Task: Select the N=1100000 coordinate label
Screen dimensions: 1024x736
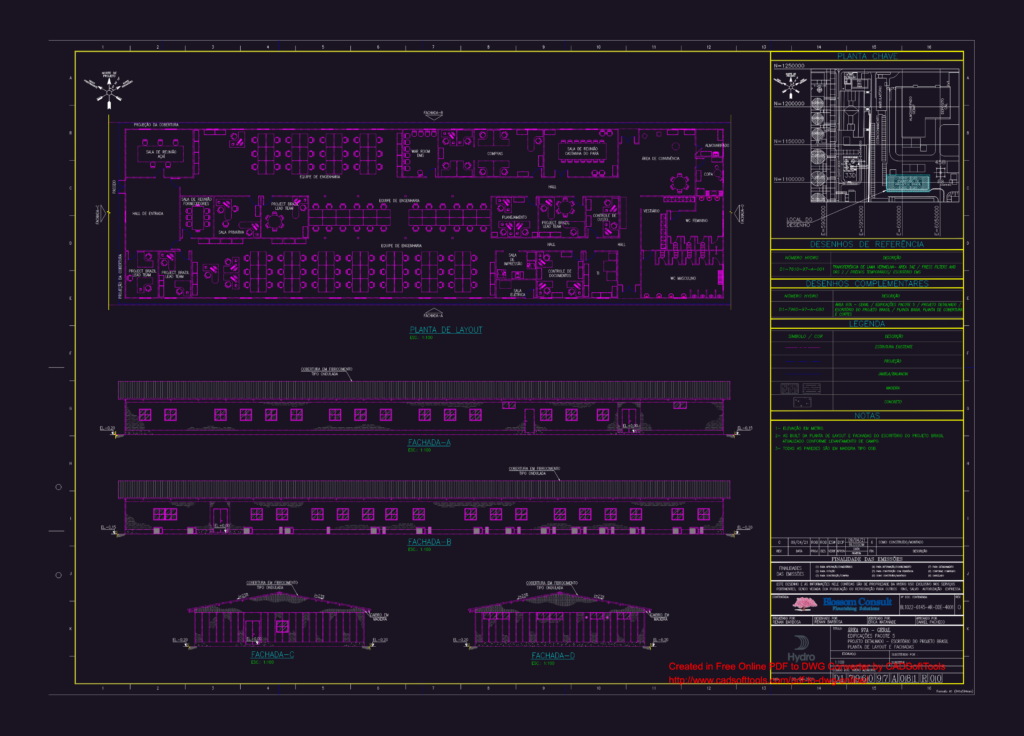Action: coord(789,179)
